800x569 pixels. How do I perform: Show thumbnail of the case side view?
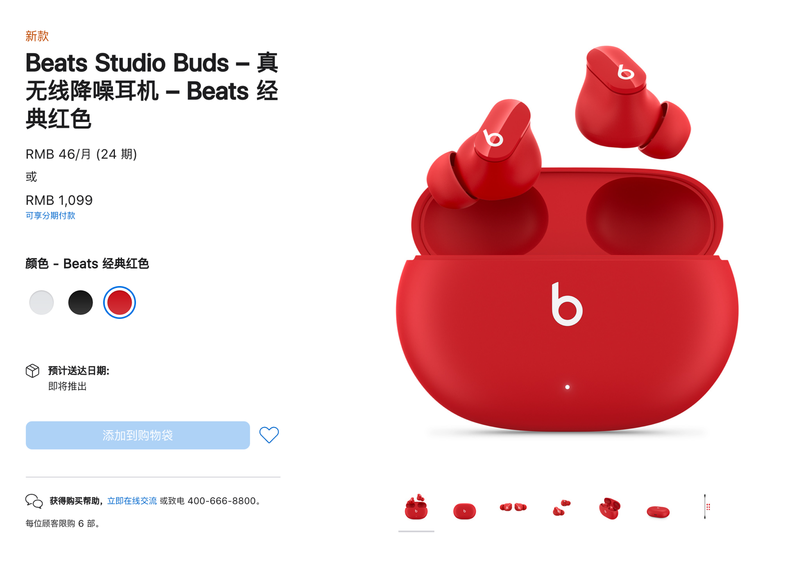(x=658, y=511)
